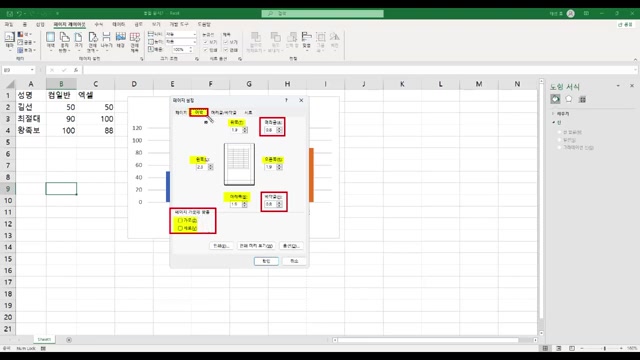Click the Print button in Page Setup dialog
The width and height of the screenshot is (640, 360).
[x=221, y=246]
